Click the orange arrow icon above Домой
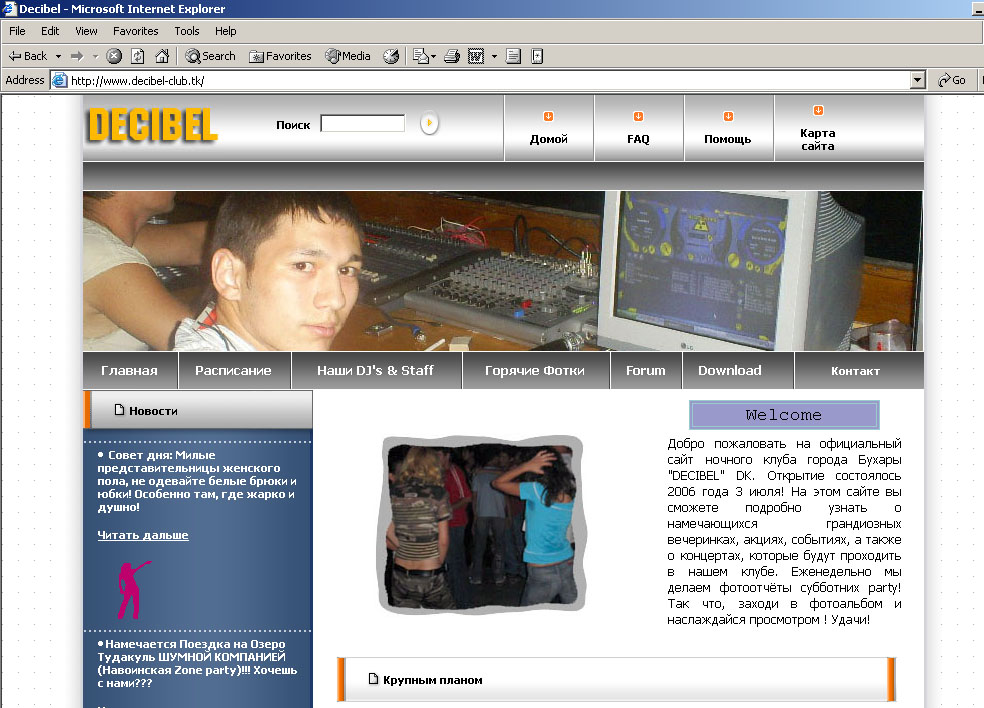984x708 pixels. (x=548, y=116)
